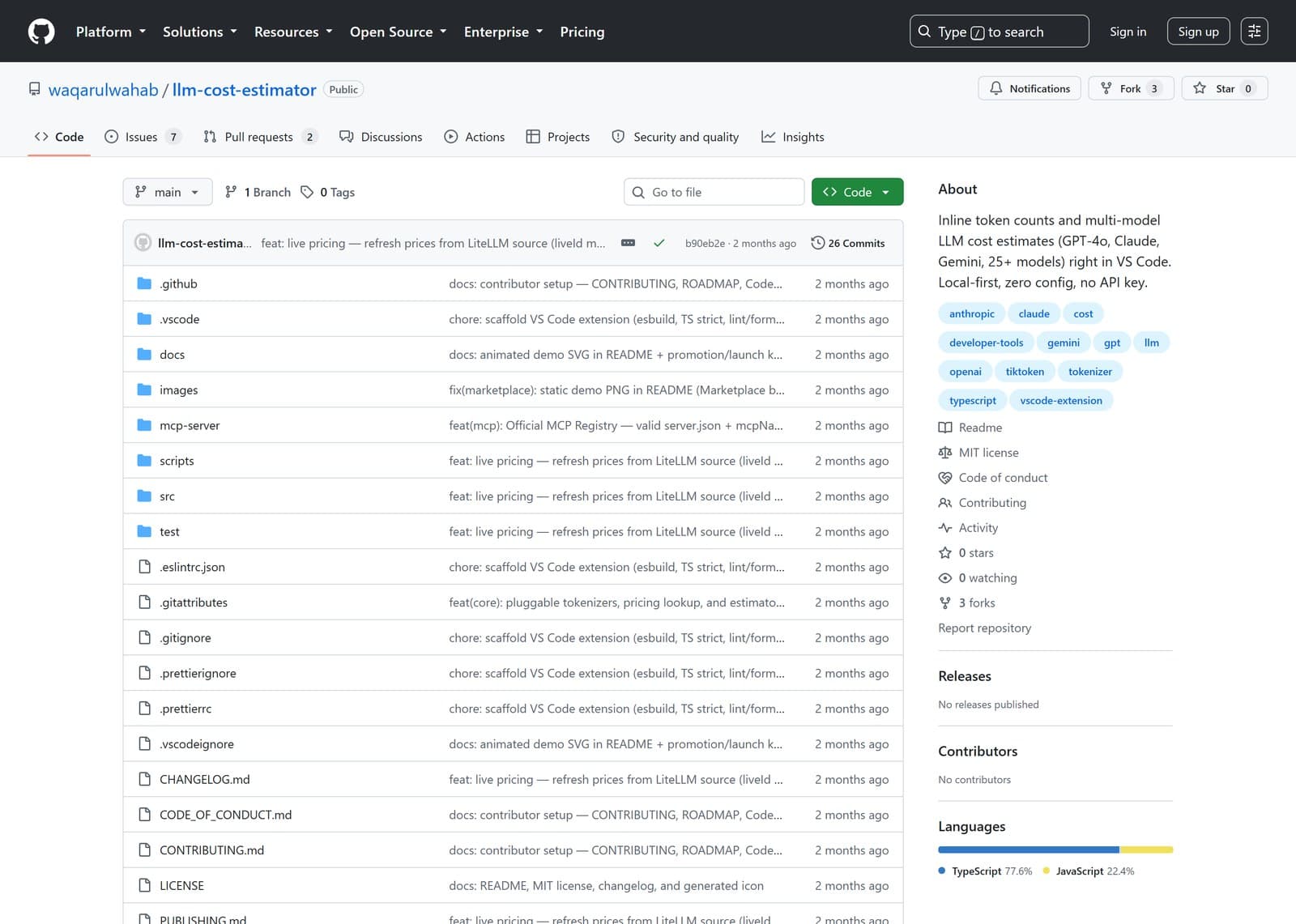Image resolution: width=1296 pixels, height=924 pixels.
Task: Open commit hash b90eb2e
Action: point(705,243)
